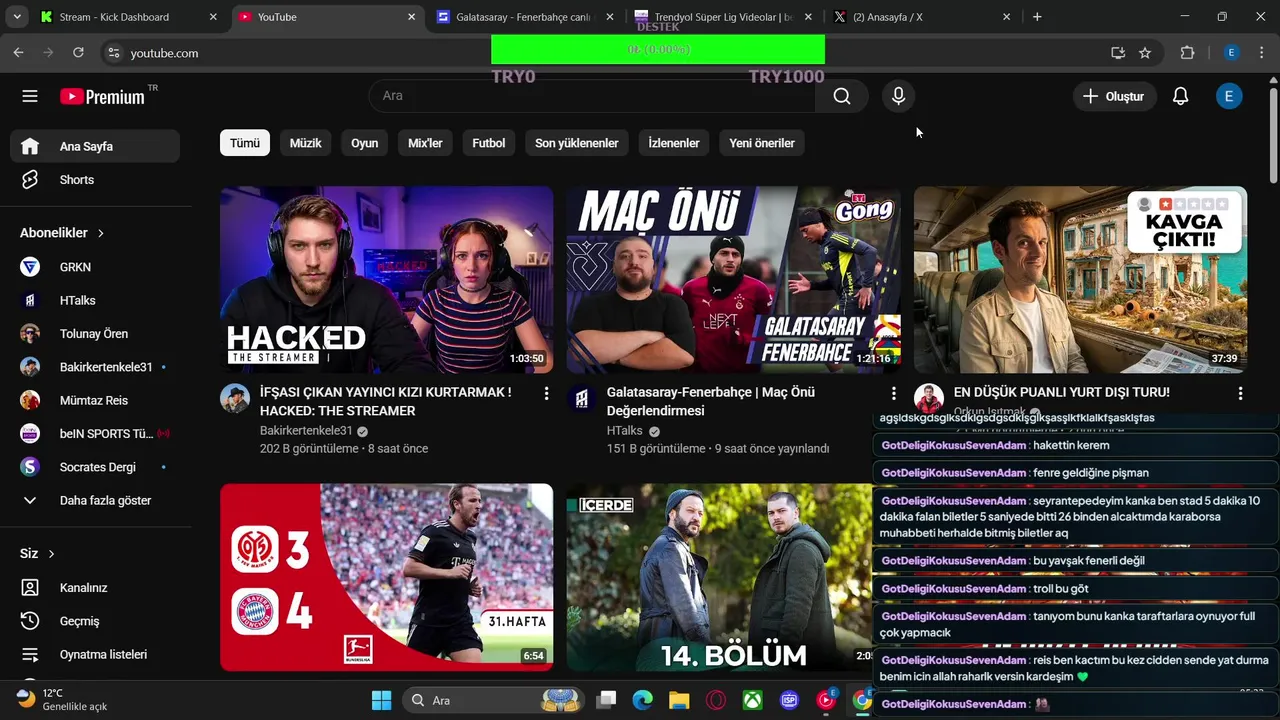
Task: Open File Explorer from the taskbar
Action: pos(679,700)
